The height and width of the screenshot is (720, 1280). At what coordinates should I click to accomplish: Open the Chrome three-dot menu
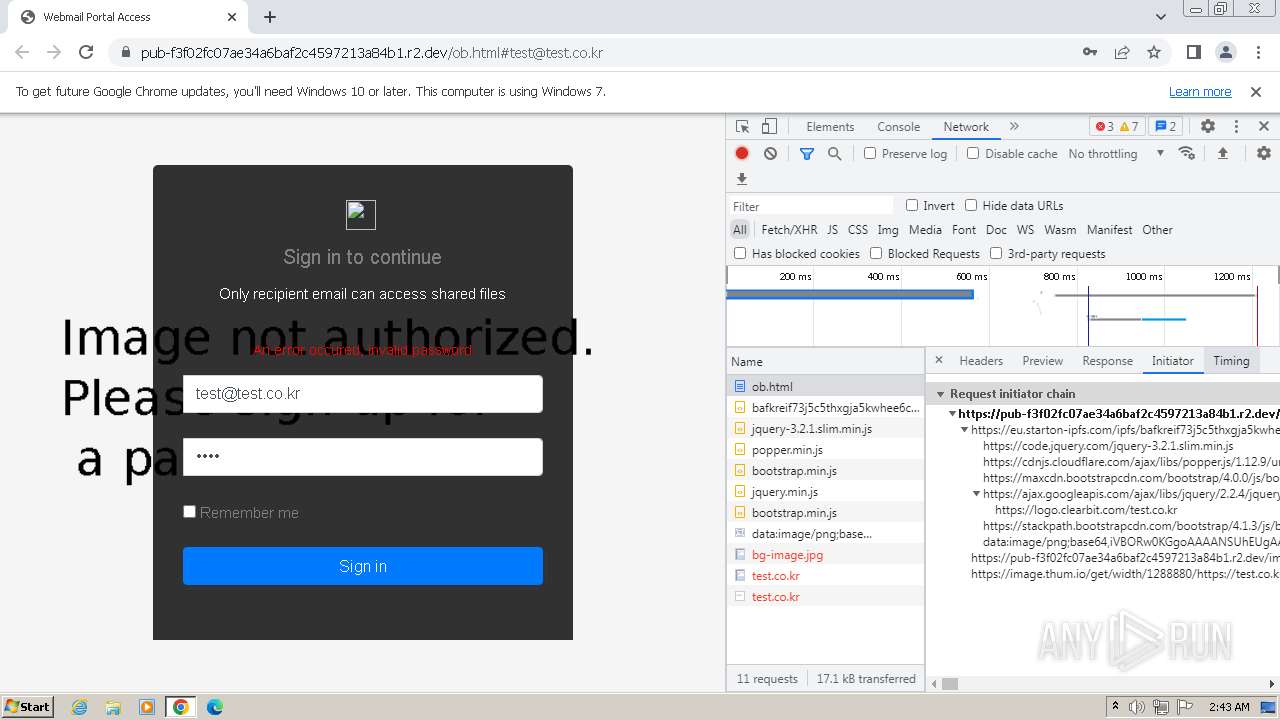tap(1257, 52)
